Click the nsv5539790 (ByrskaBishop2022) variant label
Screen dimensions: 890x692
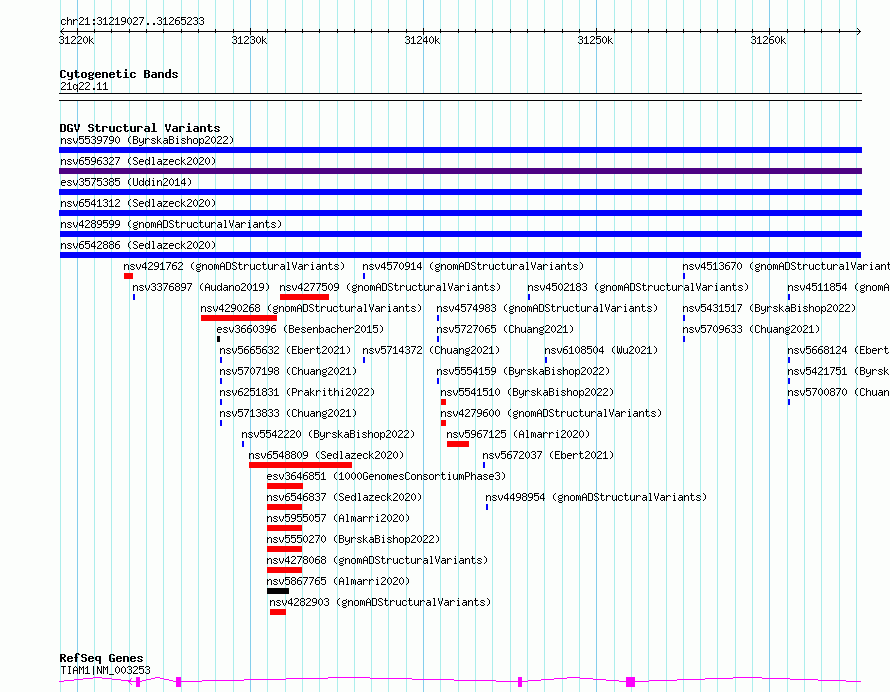coord(147,140)
